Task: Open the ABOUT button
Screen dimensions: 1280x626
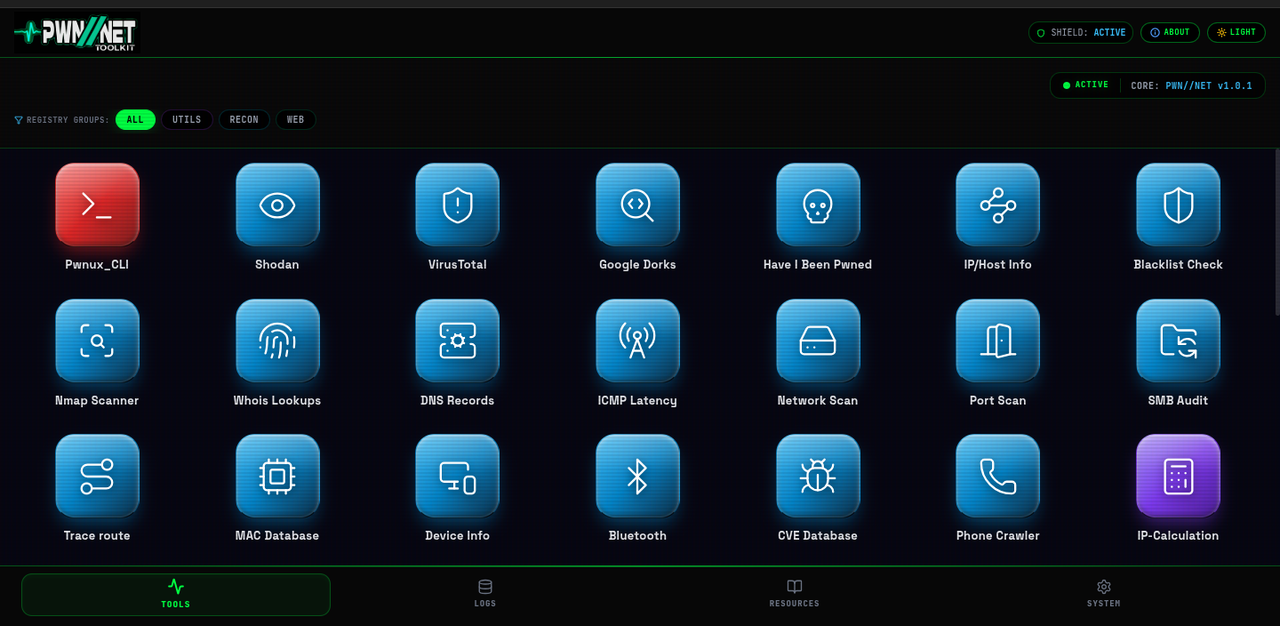Action: 1170,32
